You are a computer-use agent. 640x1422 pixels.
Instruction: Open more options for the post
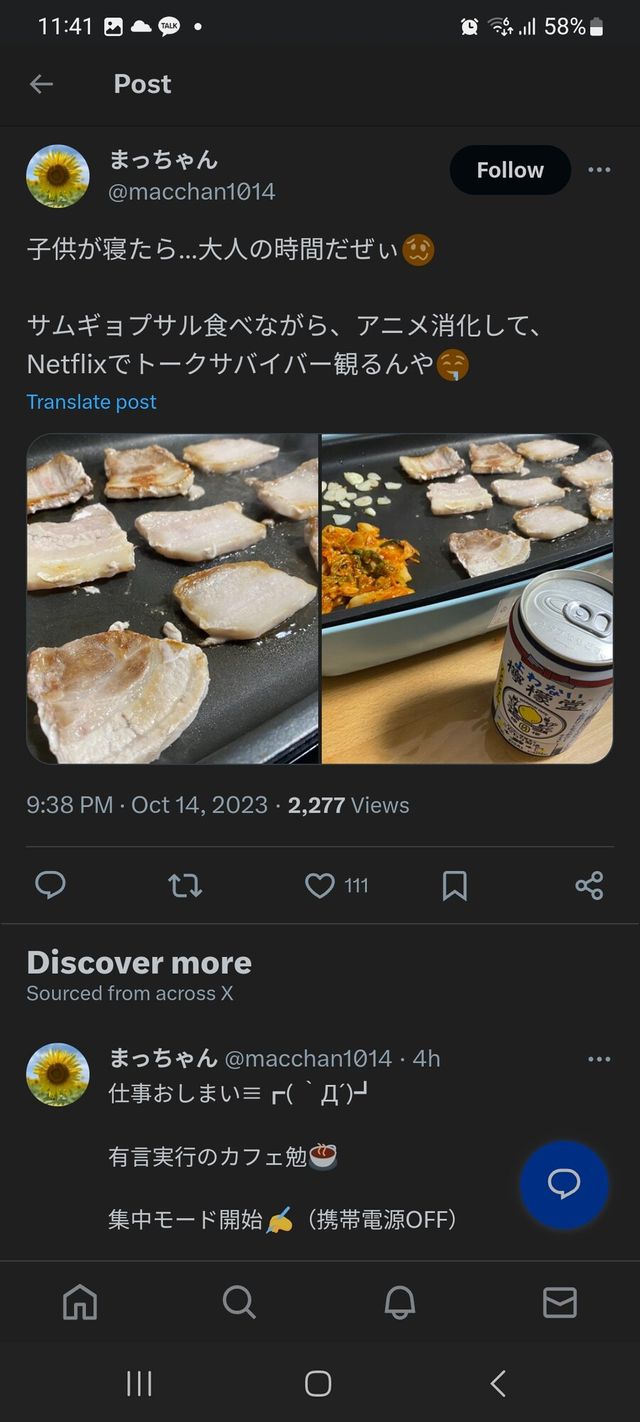[599, 170]
